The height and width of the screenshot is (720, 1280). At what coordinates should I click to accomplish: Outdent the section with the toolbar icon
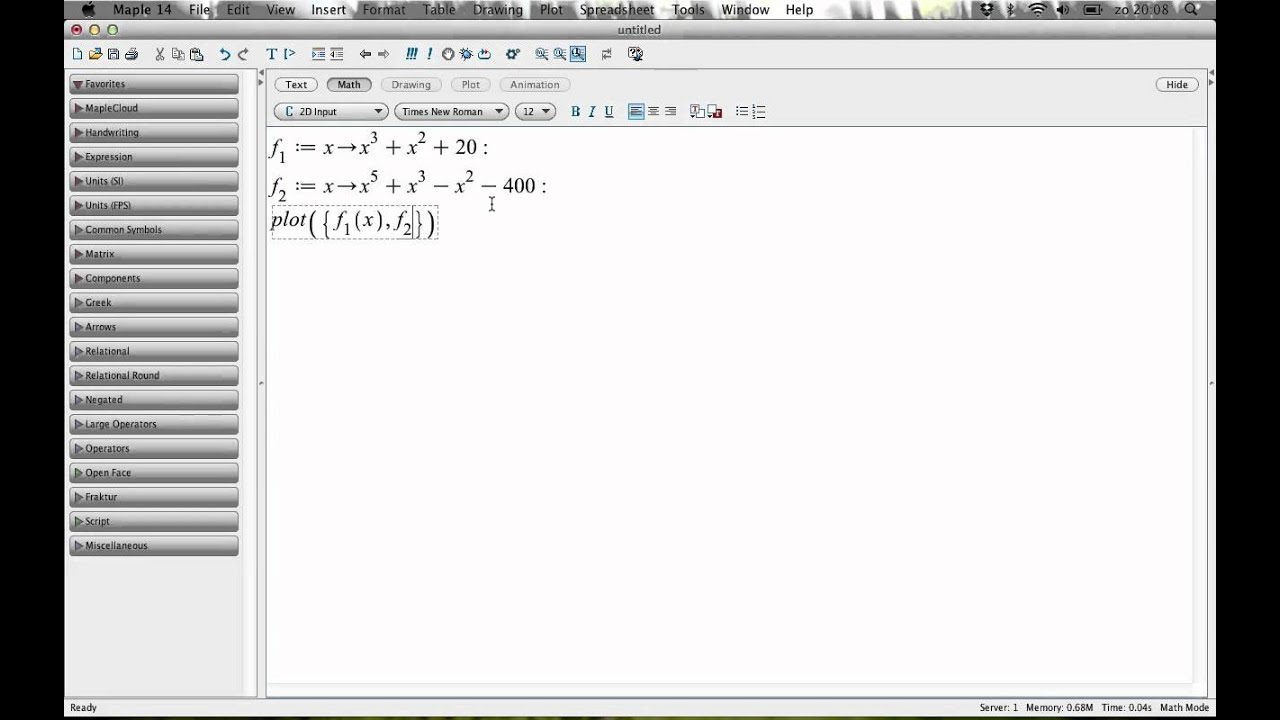337,54
